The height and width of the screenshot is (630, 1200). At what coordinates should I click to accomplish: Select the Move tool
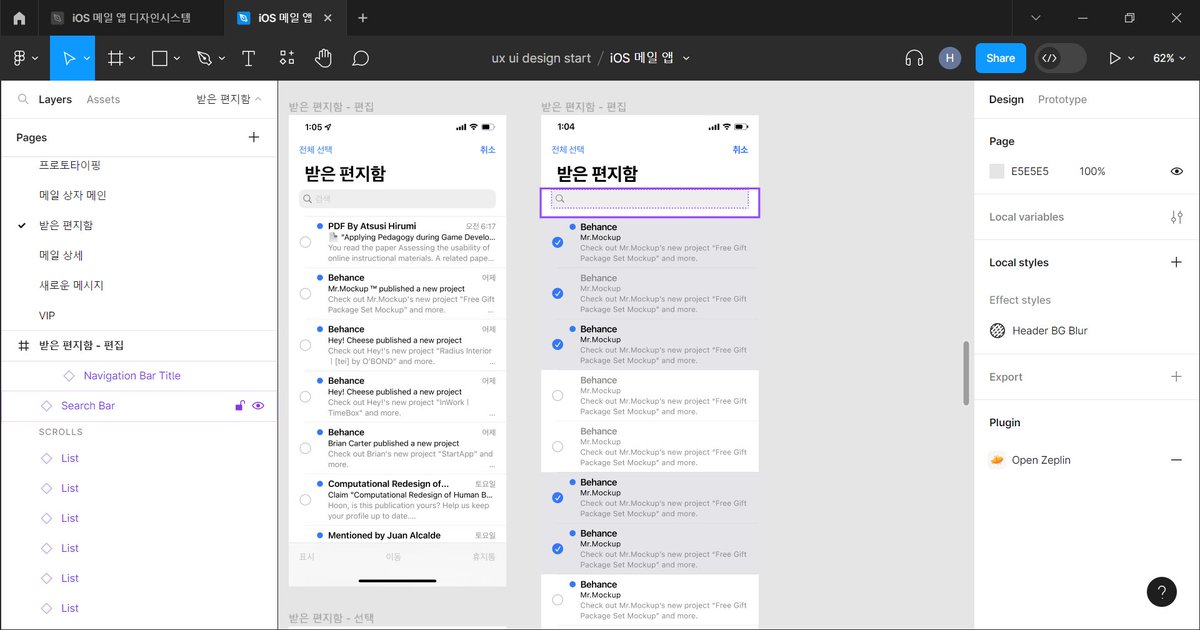[x=71, y=58]
